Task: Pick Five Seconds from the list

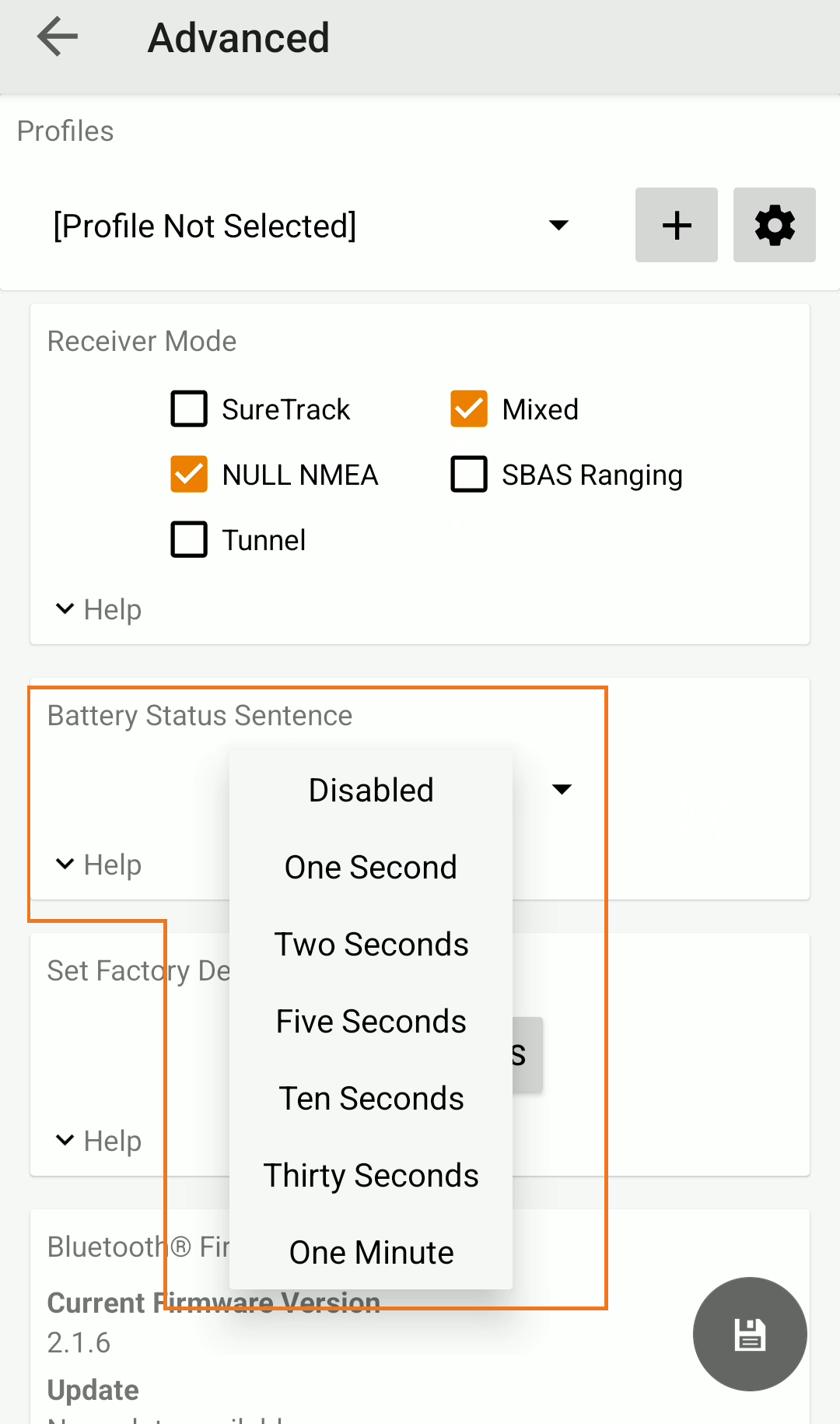Action: click(371, 1021)
